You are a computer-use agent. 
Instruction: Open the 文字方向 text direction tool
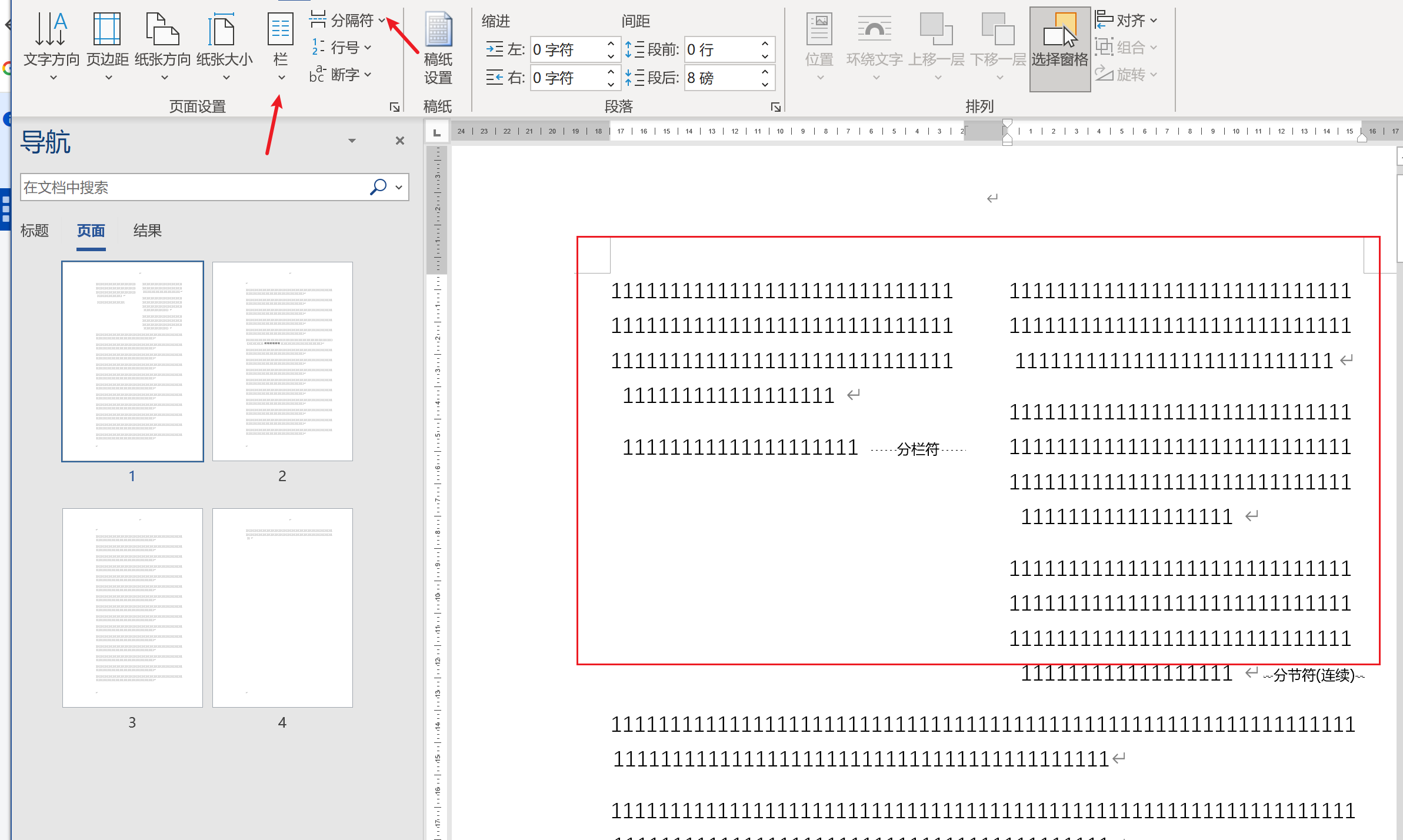[51, 46]
